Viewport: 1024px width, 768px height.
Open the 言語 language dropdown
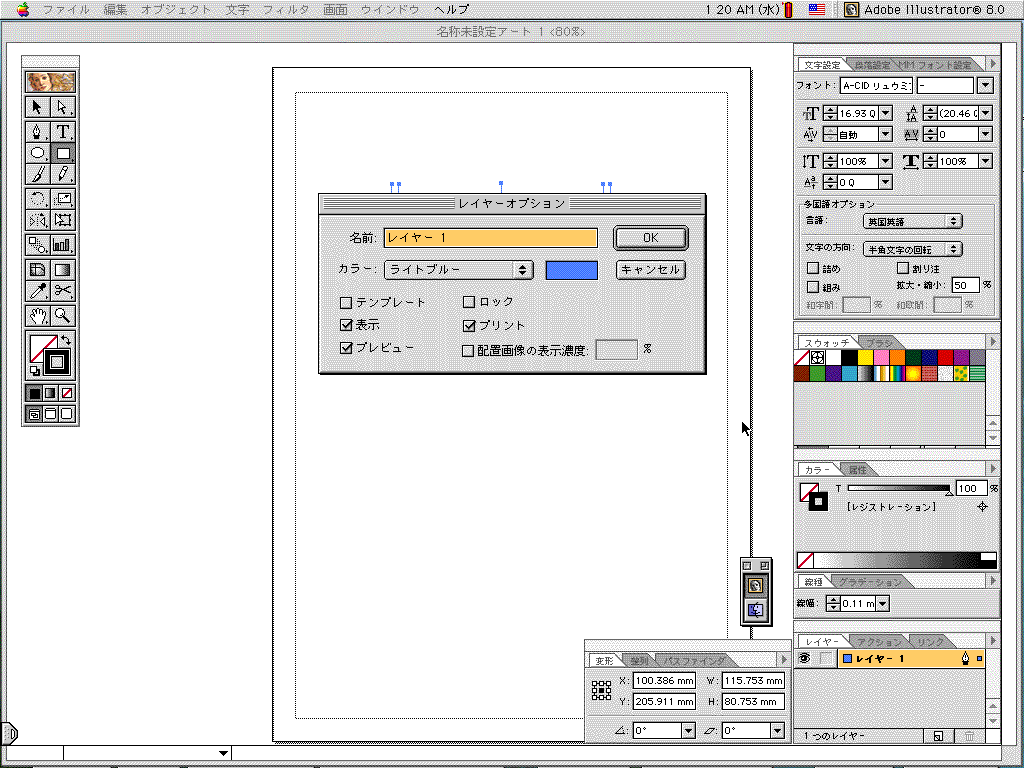[x=912, y=221]
